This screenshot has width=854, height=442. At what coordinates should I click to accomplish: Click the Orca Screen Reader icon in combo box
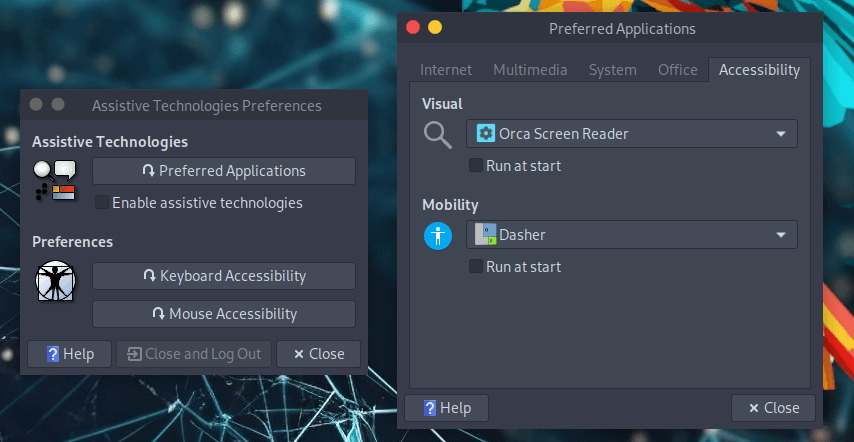pyautogui.click(x=486, y=134)
